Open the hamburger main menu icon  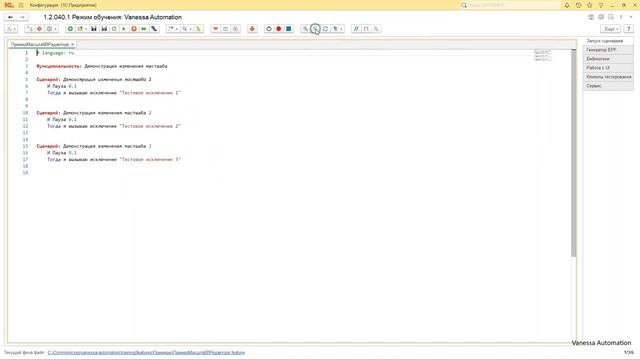(21, 5)
